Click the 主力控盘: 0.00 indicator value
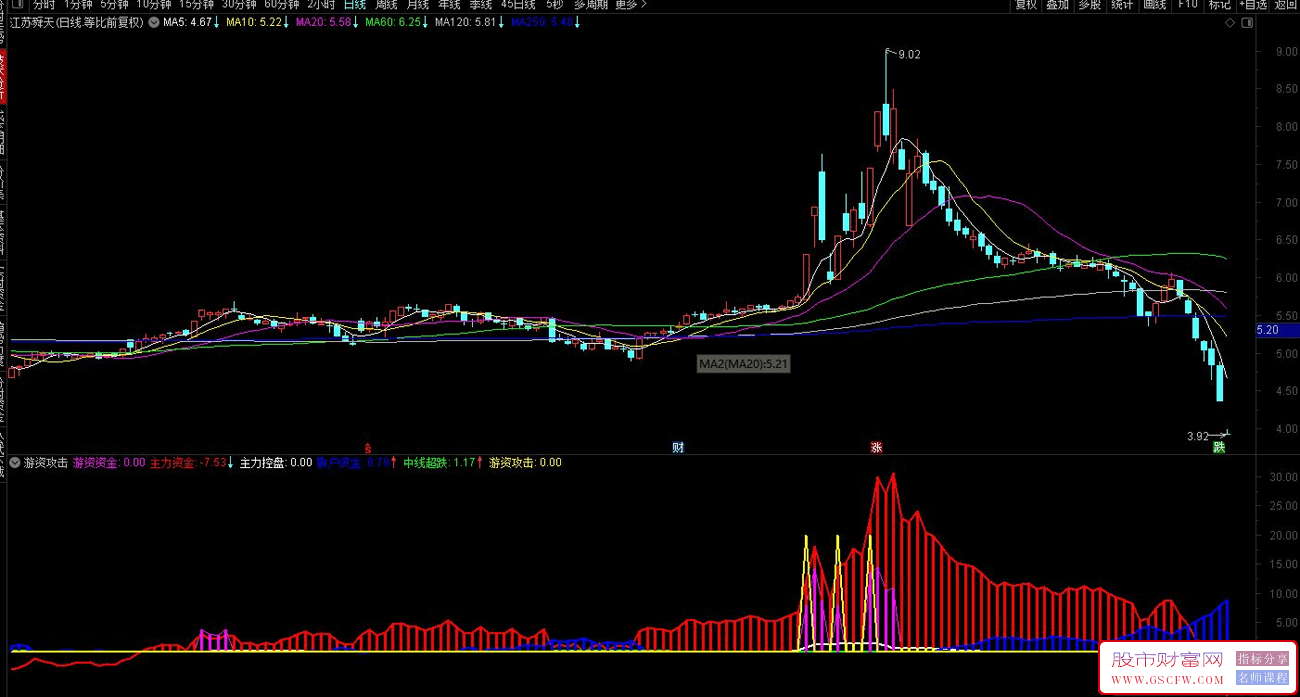Screen dimensions: 1300x697 click(x=276, y=463)
